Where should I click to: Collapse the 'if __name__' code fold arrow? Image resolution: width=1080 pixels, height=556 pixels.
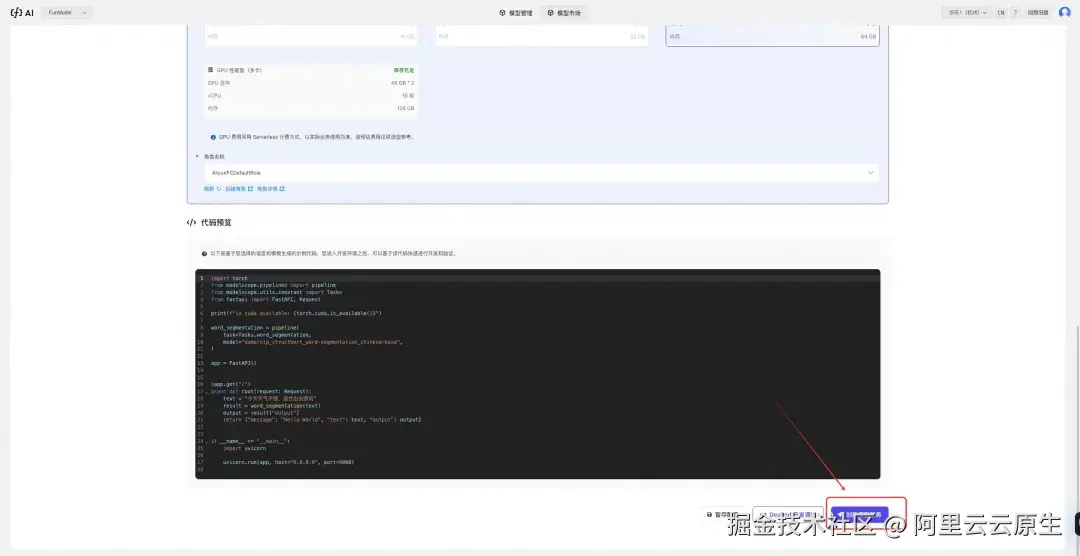coord(205,441)
